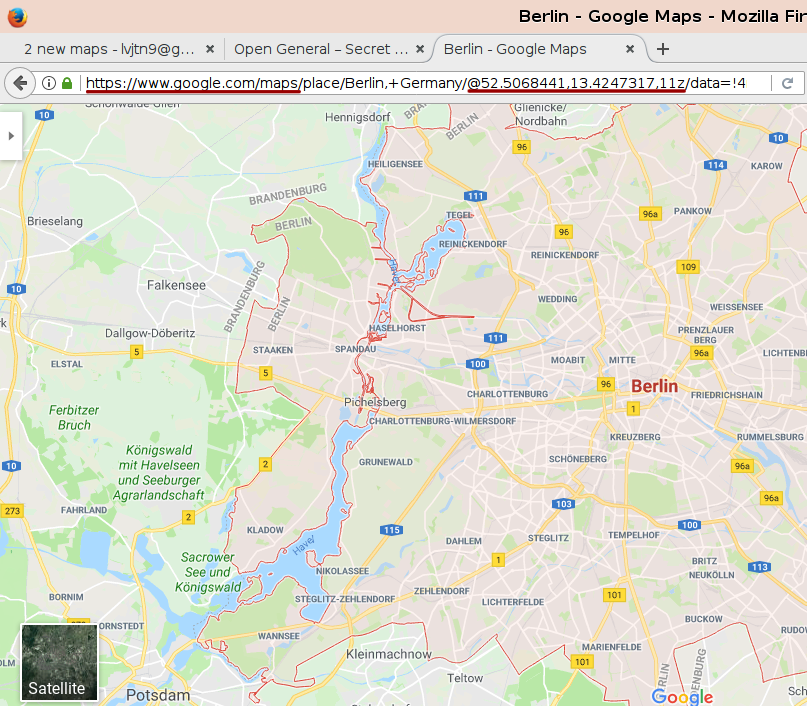This screenshot has height=706, width=807.
Task: Click the blue highway 103 shield
Action: click(564, 504)
